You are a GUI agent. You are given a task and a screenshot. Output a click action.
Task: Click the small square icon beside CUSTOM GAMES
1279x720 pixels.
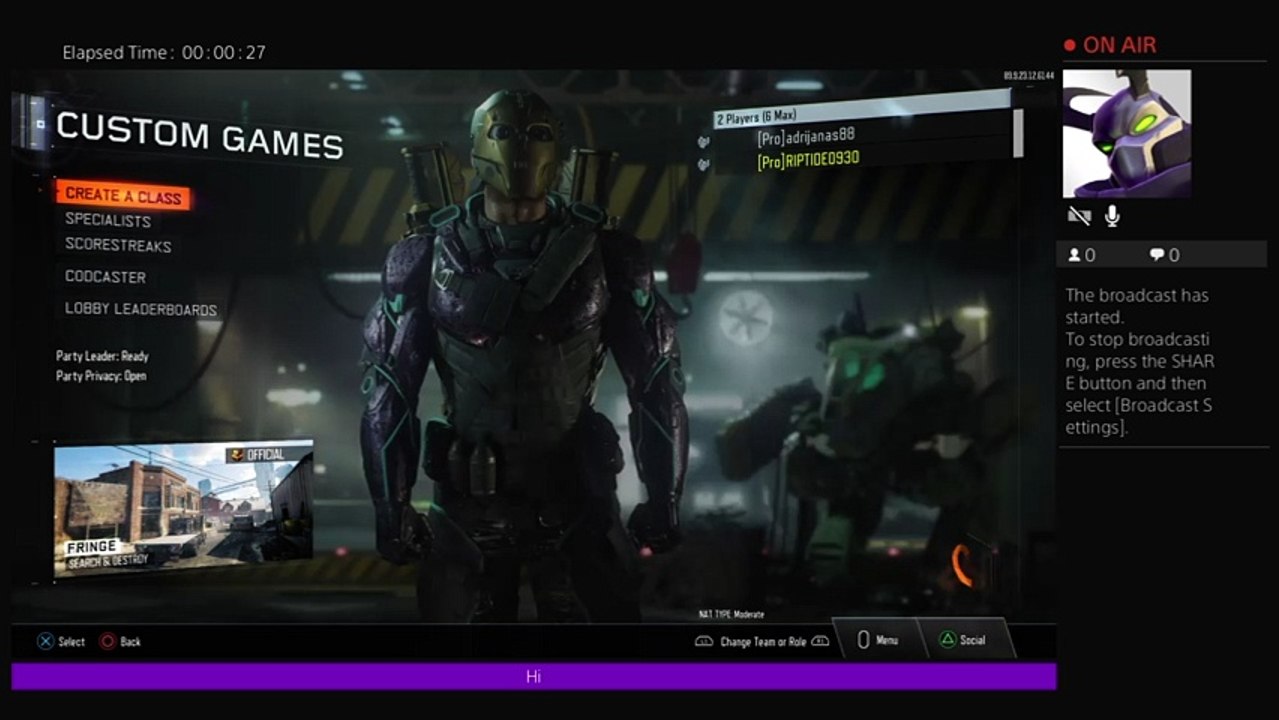[40, 125]
